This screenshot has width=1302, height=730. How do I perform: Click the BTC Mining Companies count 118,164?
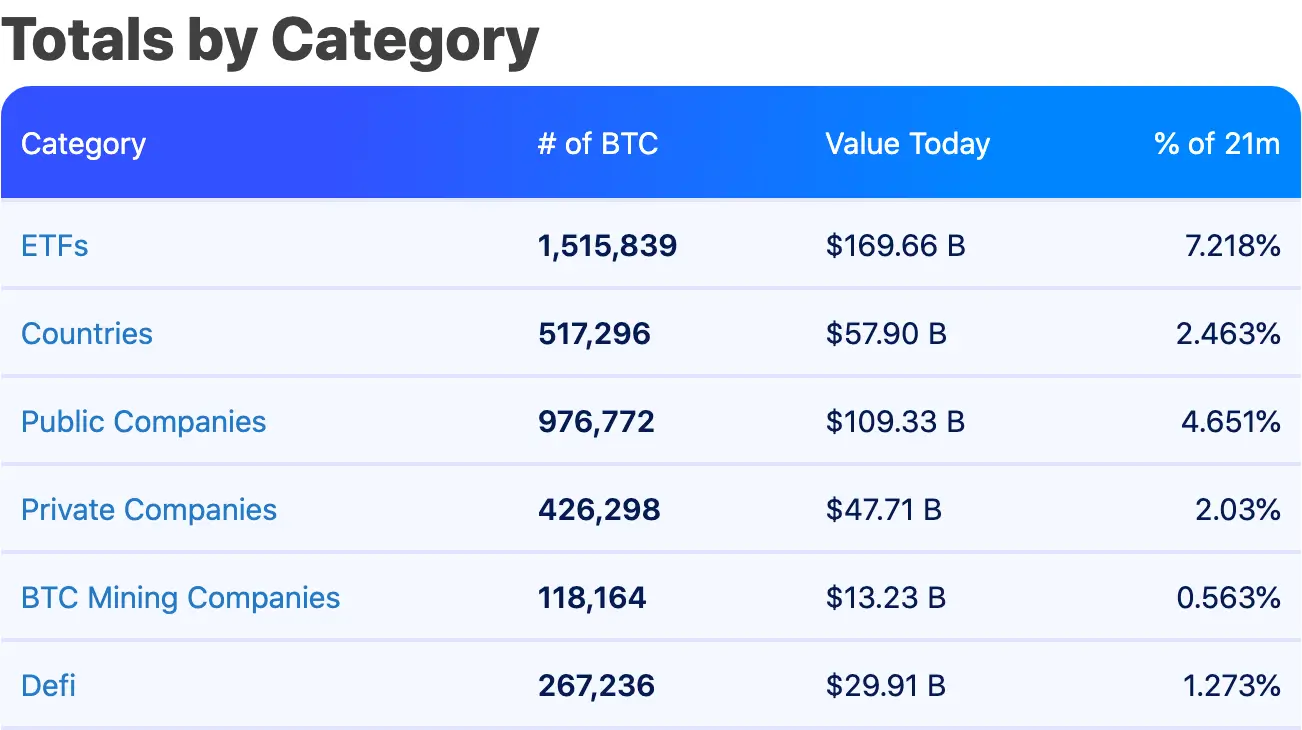point(593,598)
